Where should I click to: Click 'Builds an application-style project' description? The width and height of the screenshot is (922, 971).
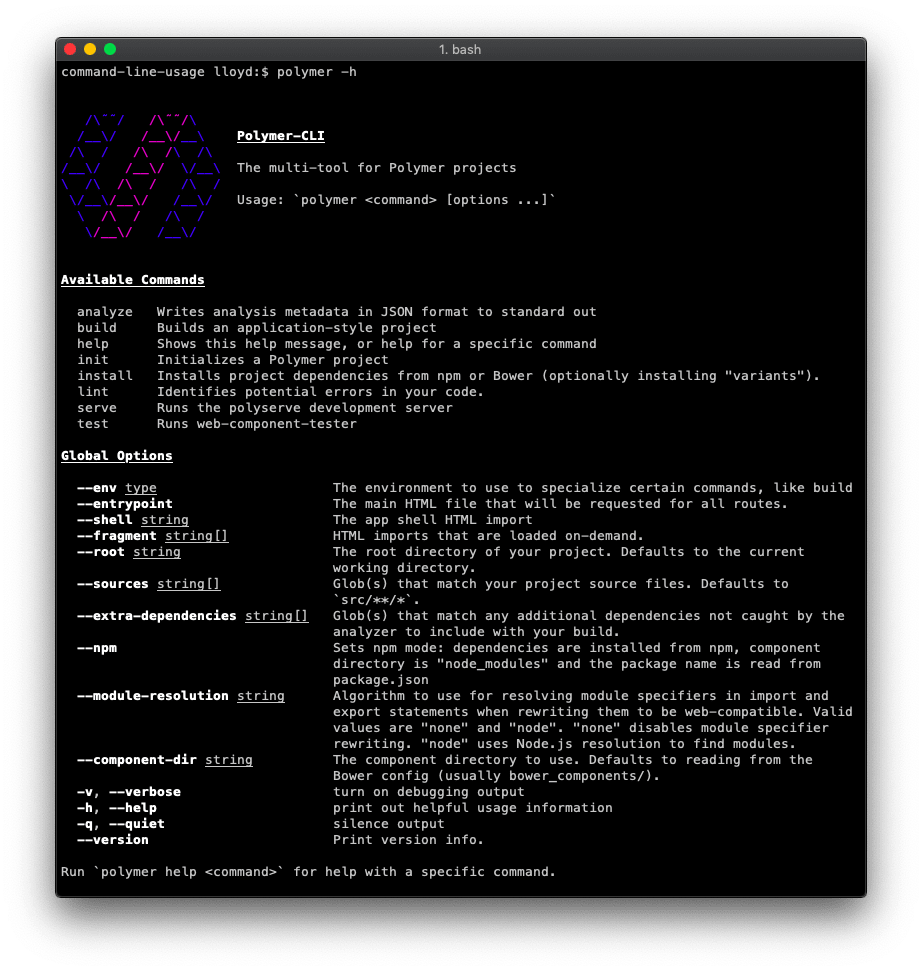coord(297,328)
